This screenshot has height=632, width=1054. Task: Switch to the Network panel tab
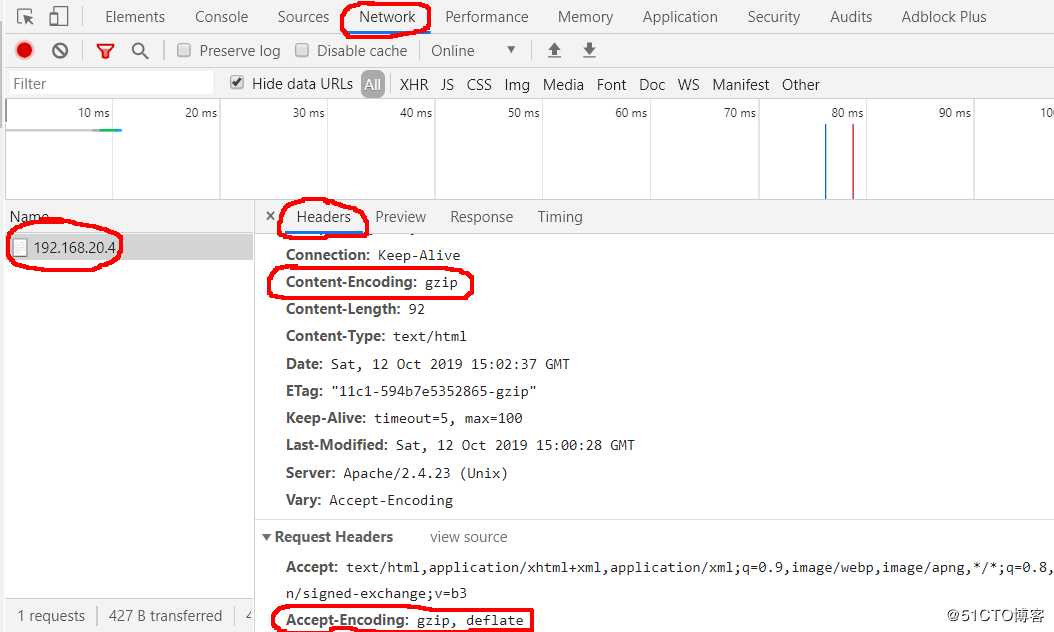[x=387, y=17]
